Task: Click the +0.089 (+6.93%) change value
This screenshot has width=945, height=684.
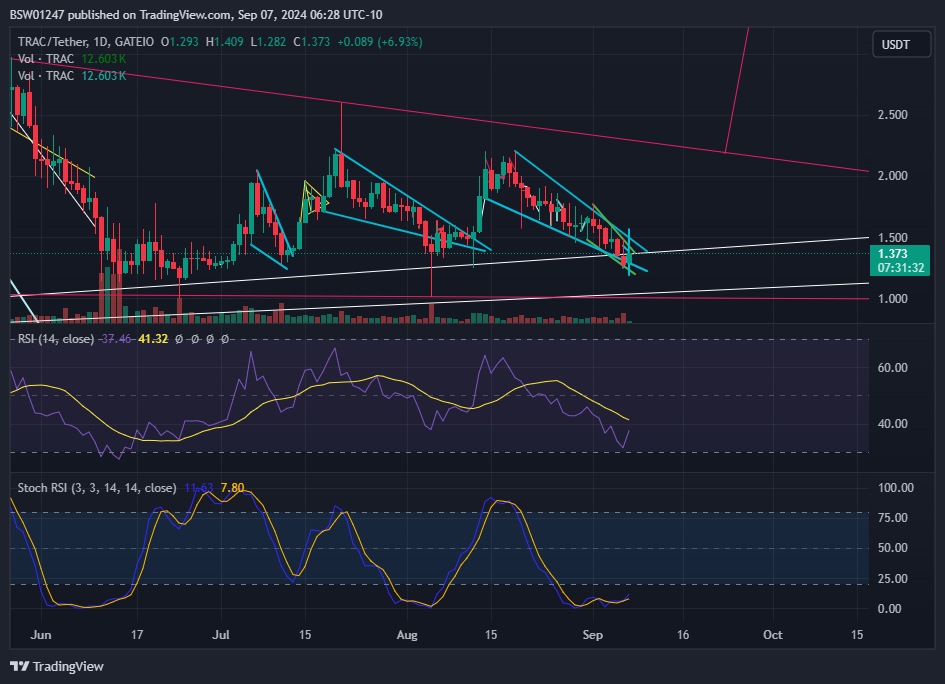Action: pos(380,42)
